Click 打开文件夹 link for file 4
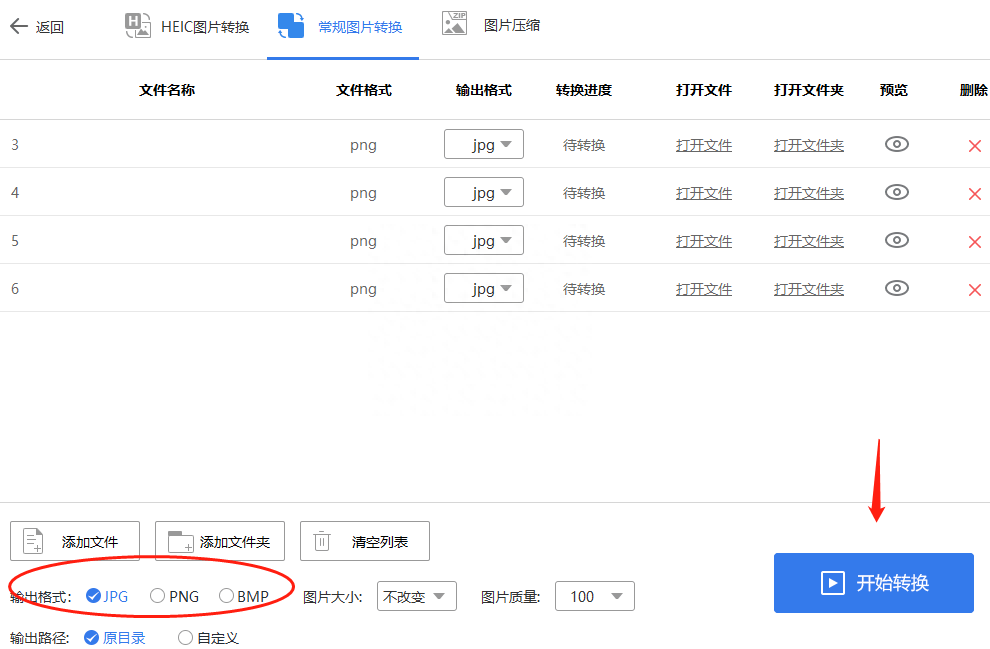Screen dimensions: 990x649 pyautogui.click(x=808, y=193)
